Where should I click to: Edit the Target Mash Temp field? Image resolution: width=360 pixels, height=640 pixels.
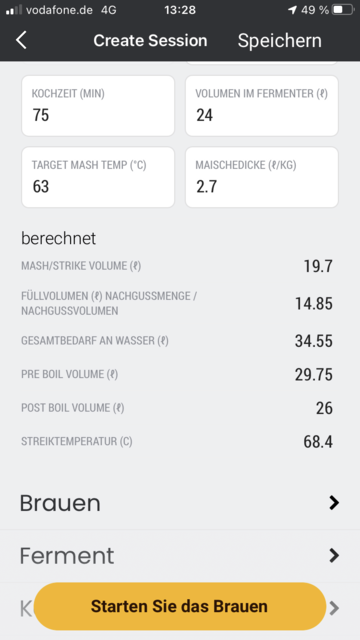[x=98, y=177]
